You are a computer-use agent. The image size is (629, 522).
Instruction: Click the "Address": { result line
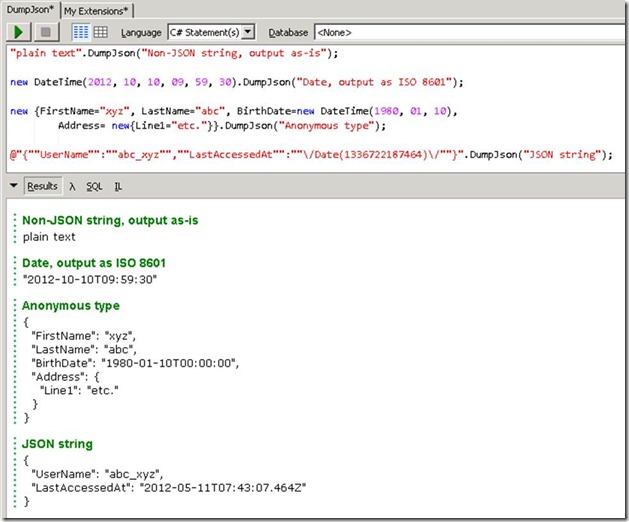point(65,377)
